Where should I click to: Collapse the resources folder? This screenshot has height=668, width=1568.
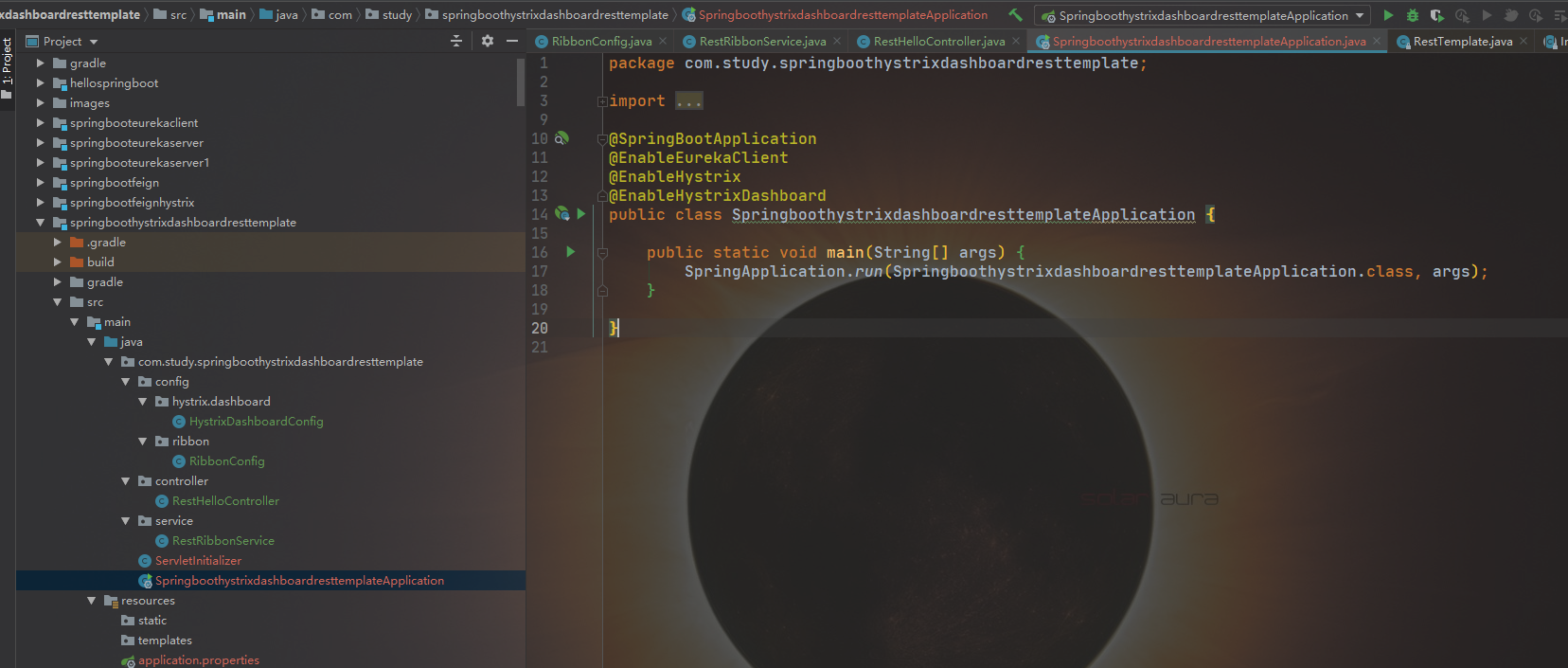coord(91,601)
